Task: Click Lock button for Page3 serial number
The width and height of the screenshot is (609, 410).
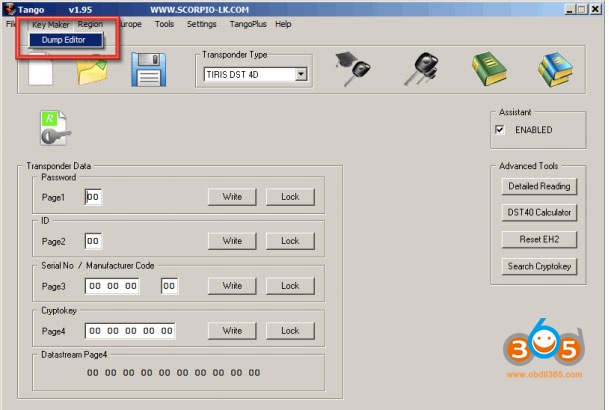Action: pyautogui.click(x=290, y=286)
